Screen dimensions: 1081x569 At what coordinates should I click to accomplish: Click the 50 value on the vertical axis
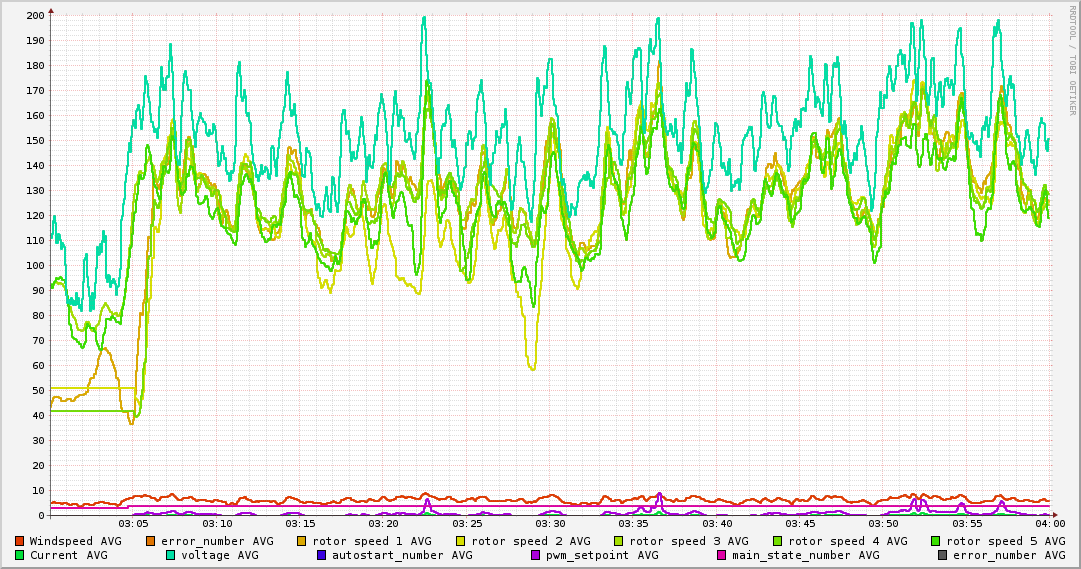[38, 390]
